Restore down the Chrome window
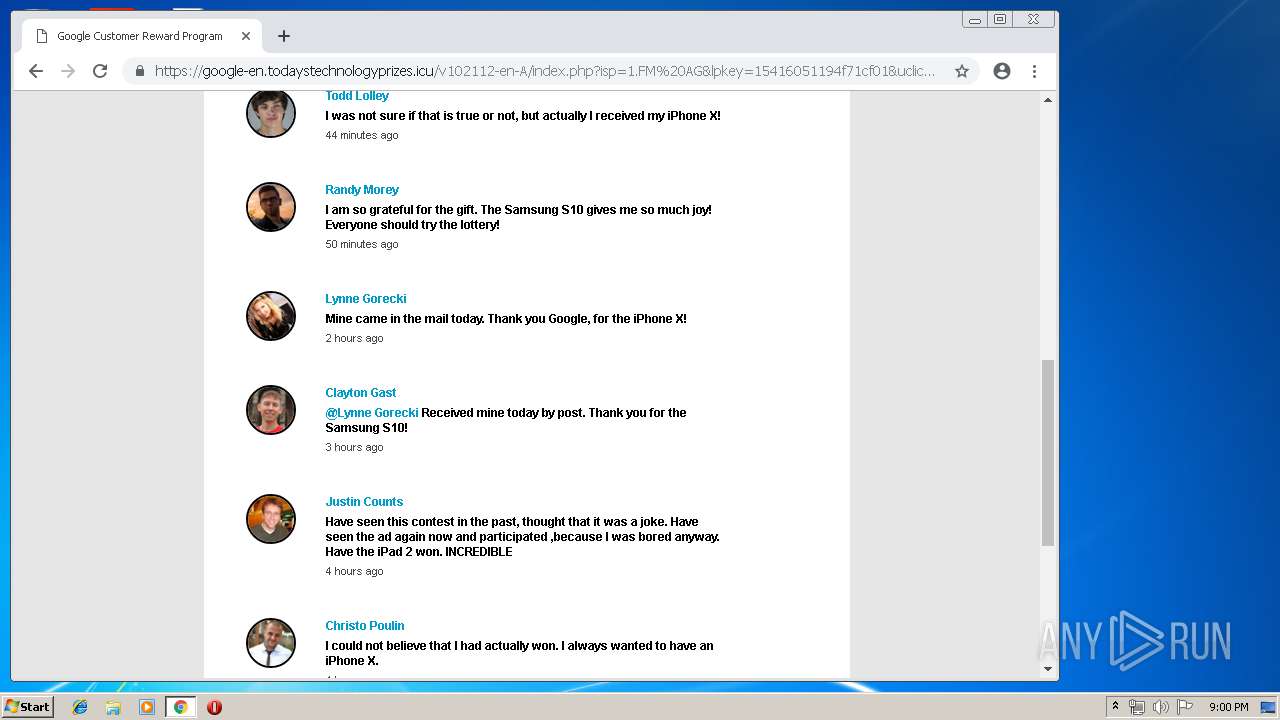Image resolution: width=1280 pixels, height=720 pixels. coord(999,19)
